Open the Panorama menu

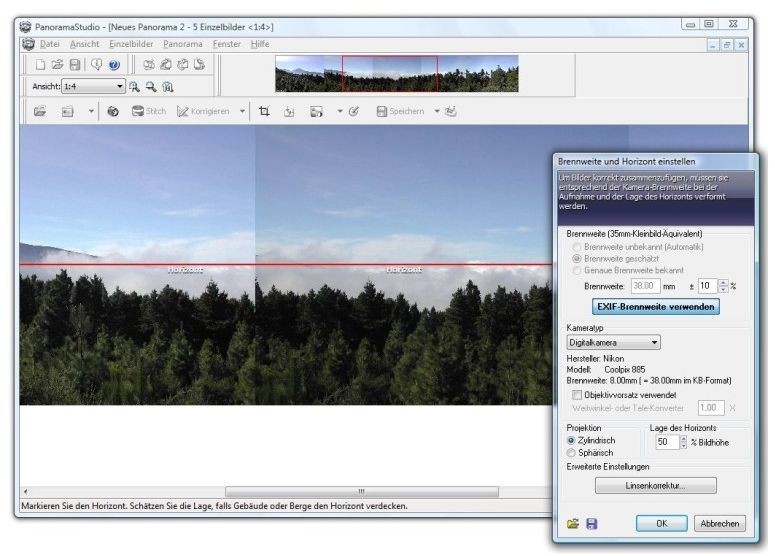coord(183,44)
